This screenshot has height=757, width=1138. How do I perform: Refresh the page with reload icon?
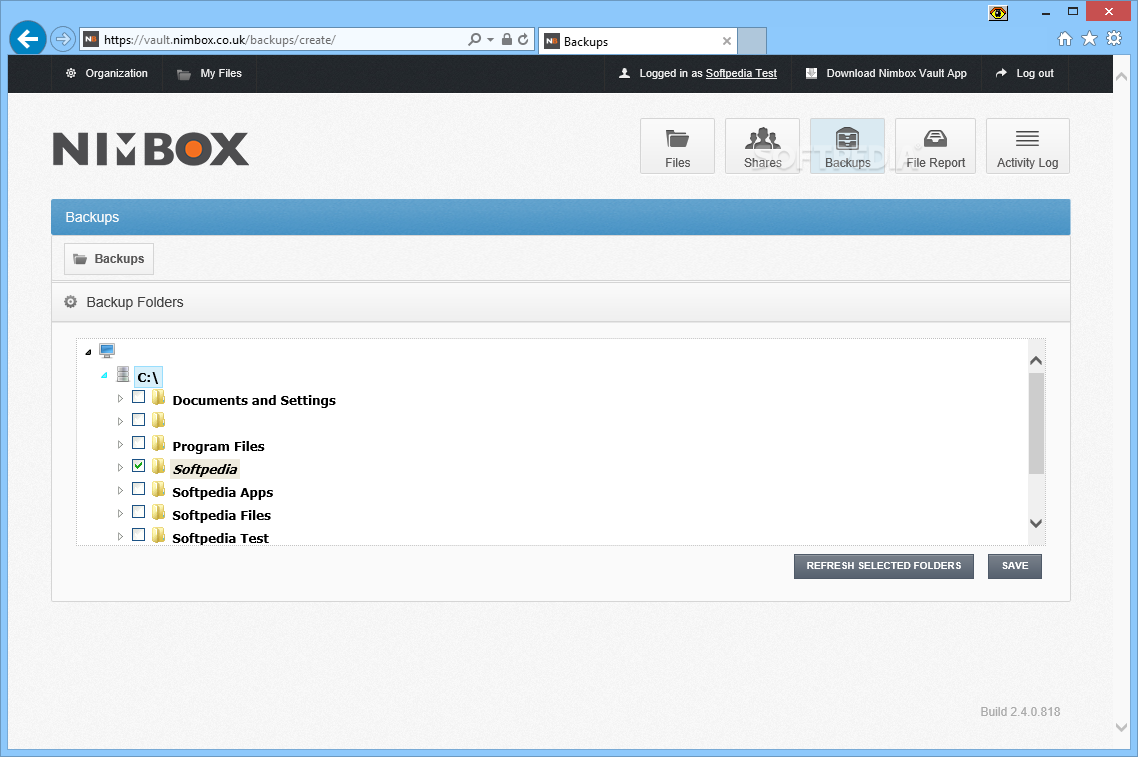pos(523,39)
